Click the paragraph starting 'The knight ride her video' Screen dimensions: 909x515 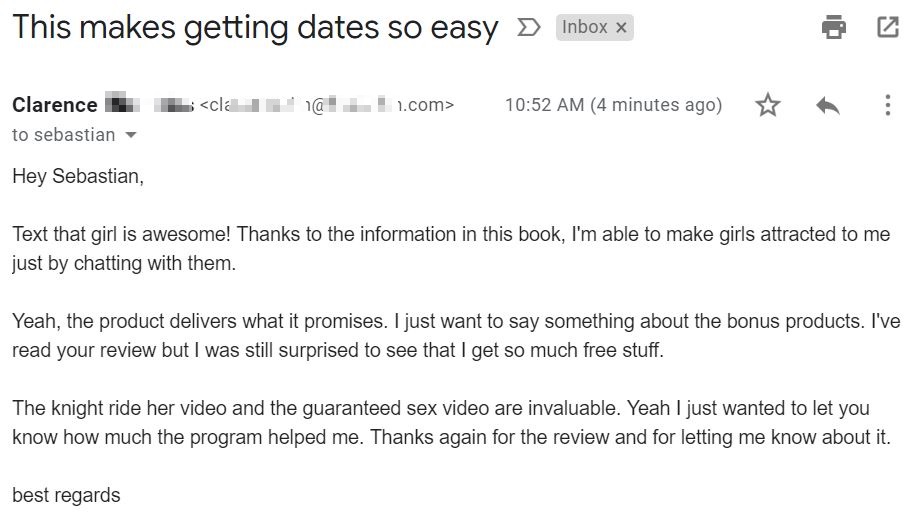[x=452, y=423]
